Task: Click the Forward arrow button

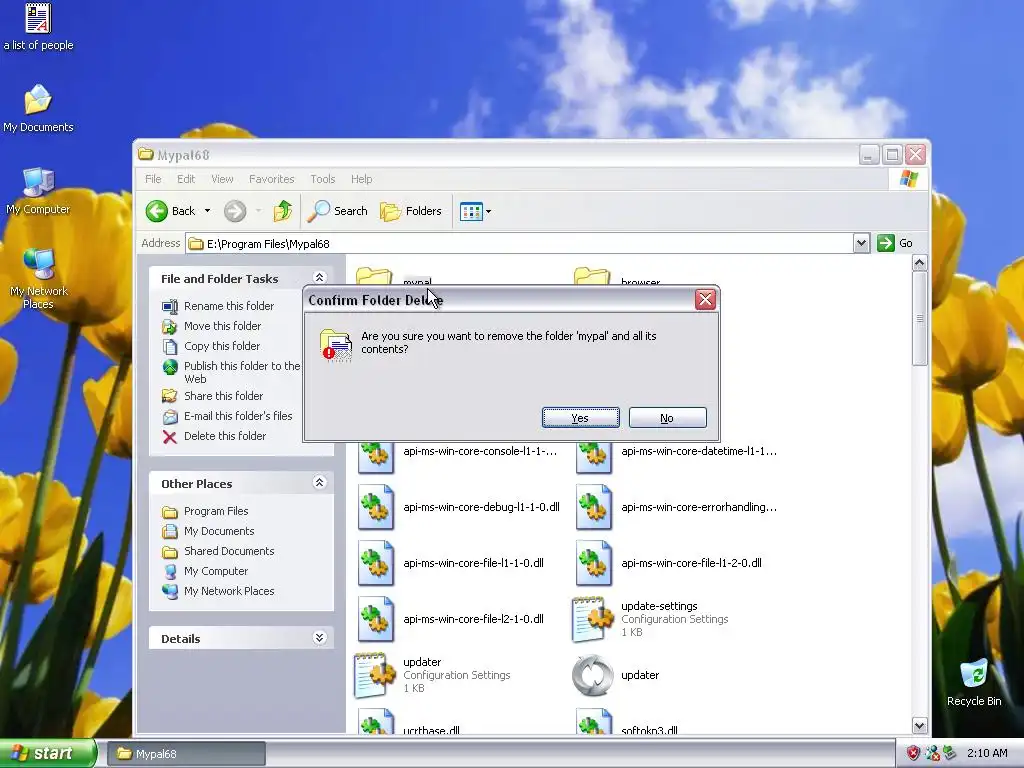Action: pyautogui.click(x=235, y=211)
